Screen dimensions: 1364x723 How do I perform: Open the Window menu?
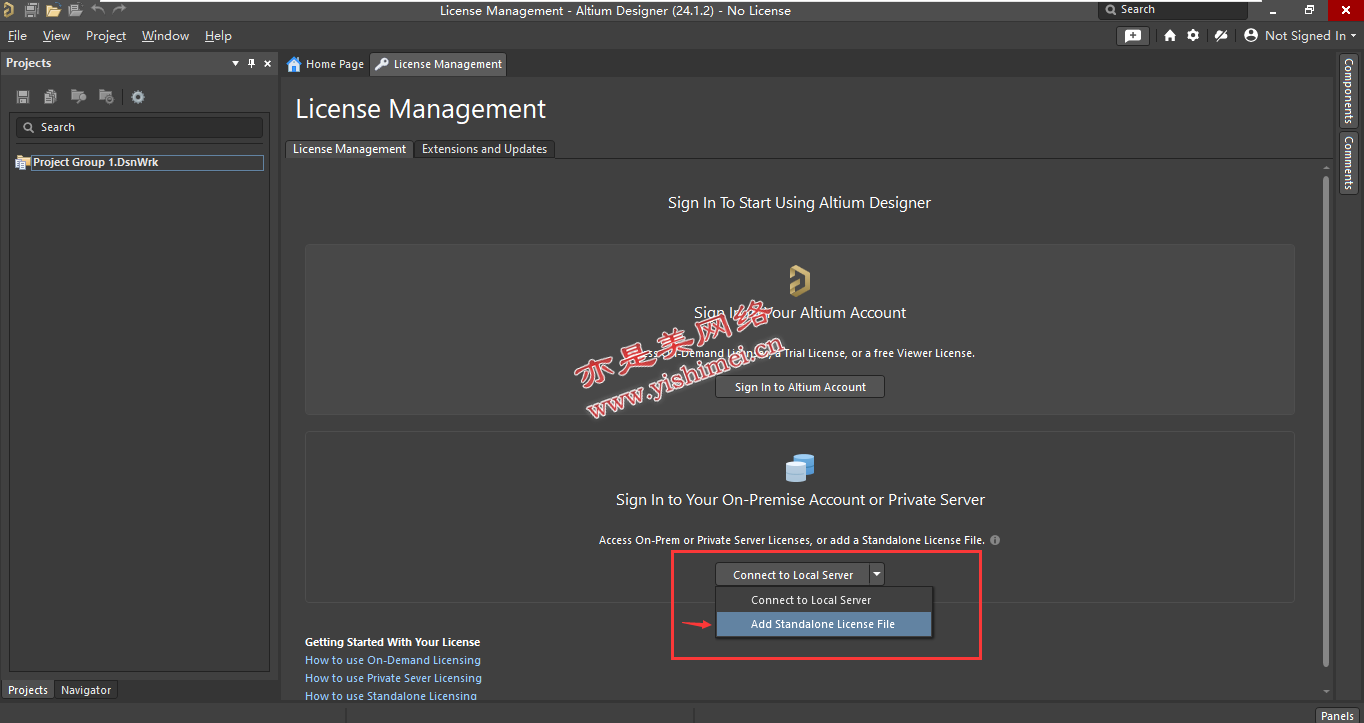(165, 35)
